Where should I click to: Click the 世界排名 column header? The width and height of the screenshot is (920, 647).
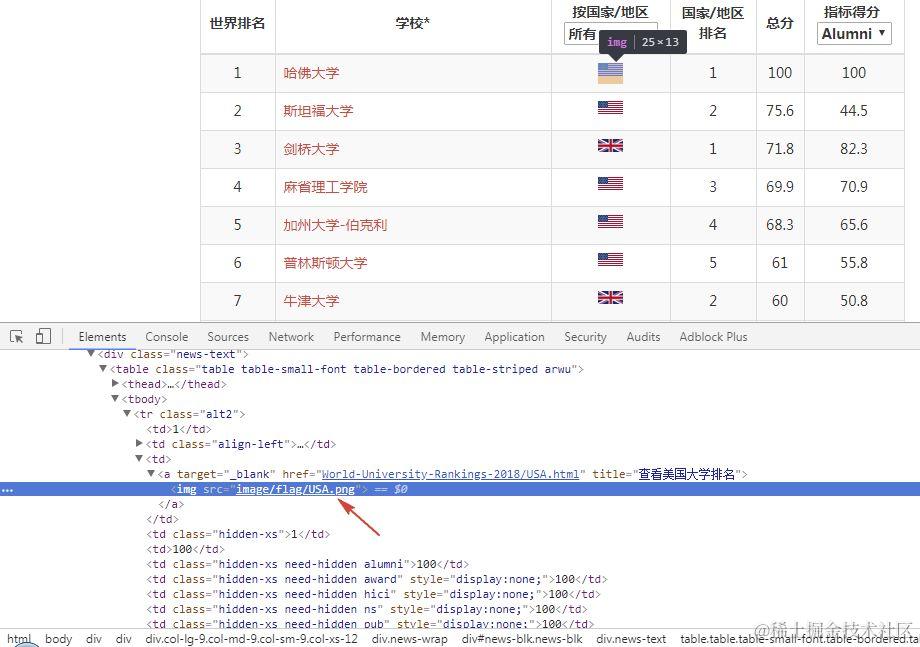pos(238,23)
